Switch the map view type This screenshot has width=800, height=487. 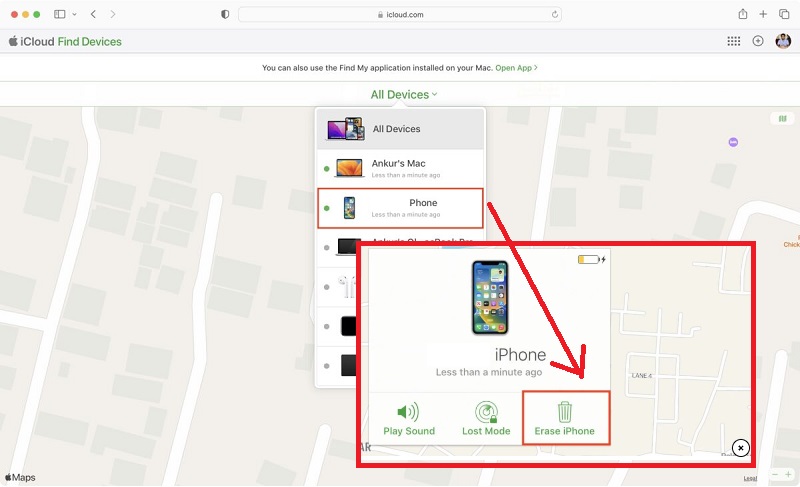click(782, 118)
